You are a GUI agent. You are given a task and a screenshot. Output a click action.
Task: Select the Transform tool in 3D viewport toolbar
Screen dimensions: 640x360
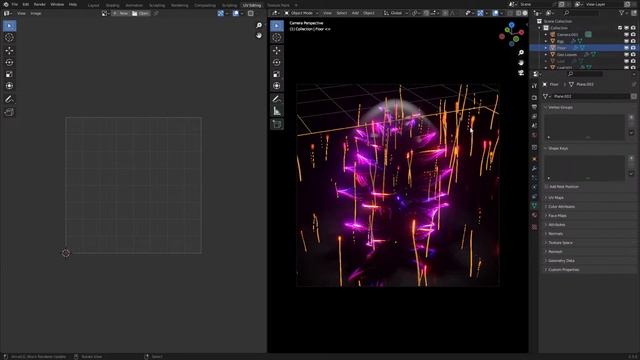(277, 86)
